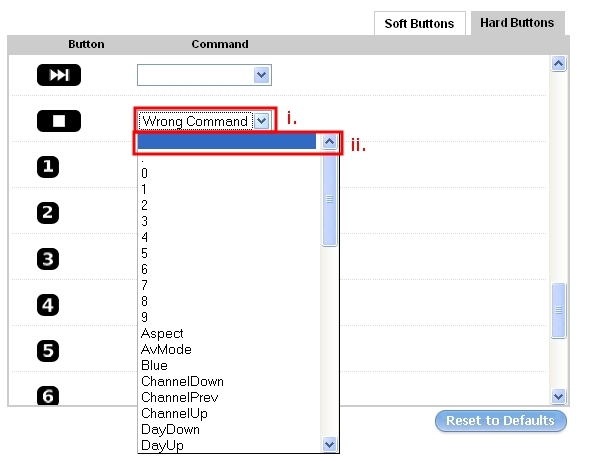
Task: Click the Reset to Defaults button
Action: [501, 420]
